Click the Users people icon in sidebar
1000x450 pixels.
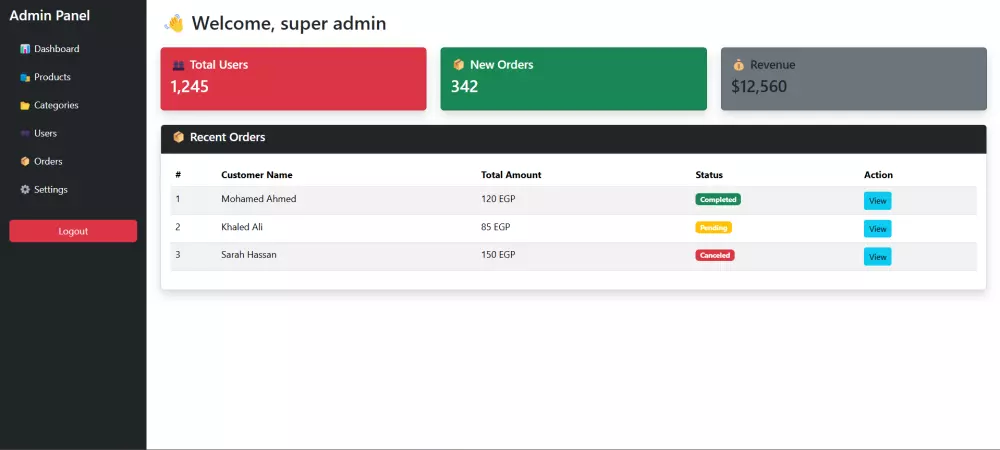pos(25,133)
